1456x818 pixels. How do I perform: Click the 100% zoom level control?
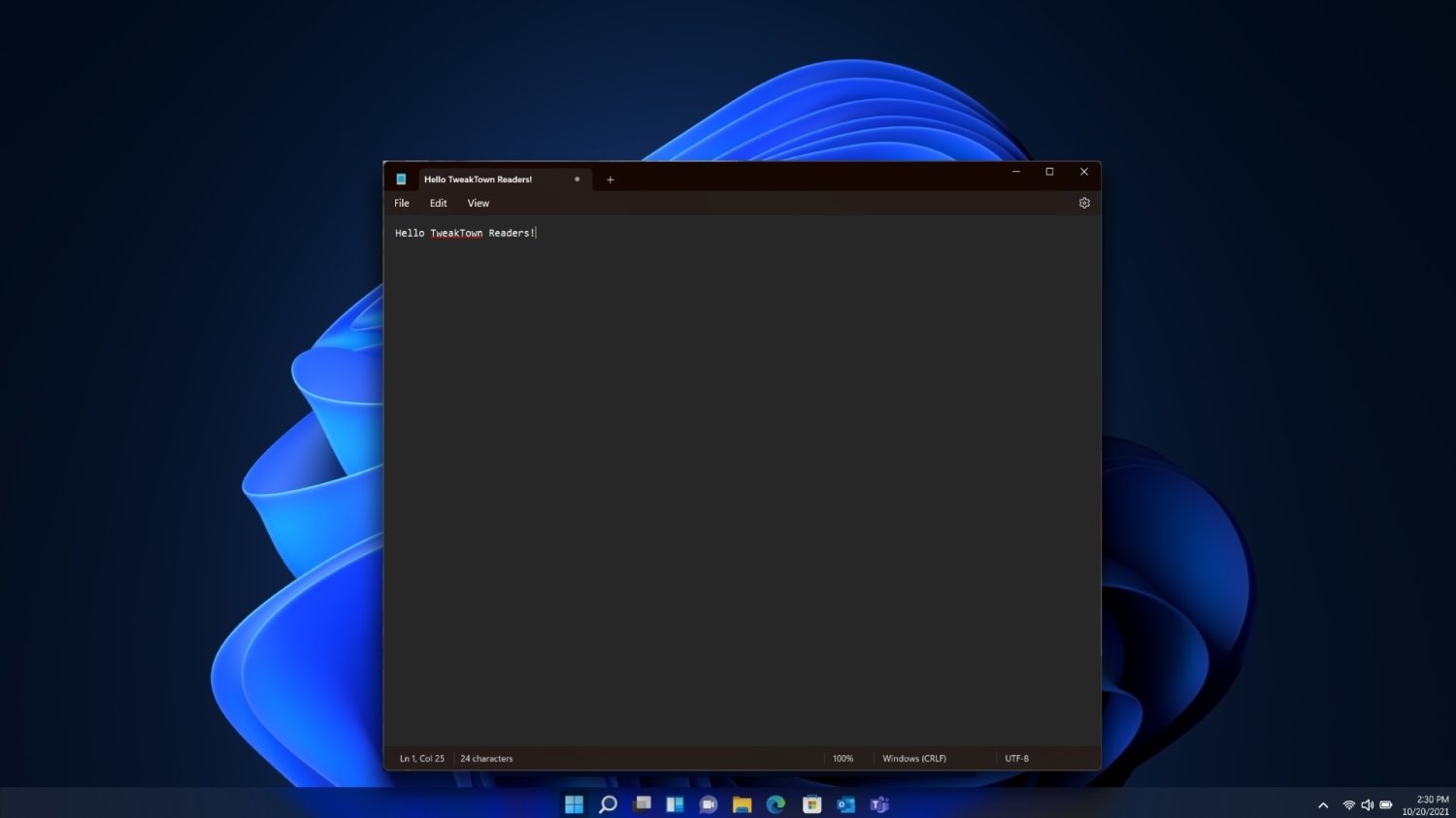[843, 758]
